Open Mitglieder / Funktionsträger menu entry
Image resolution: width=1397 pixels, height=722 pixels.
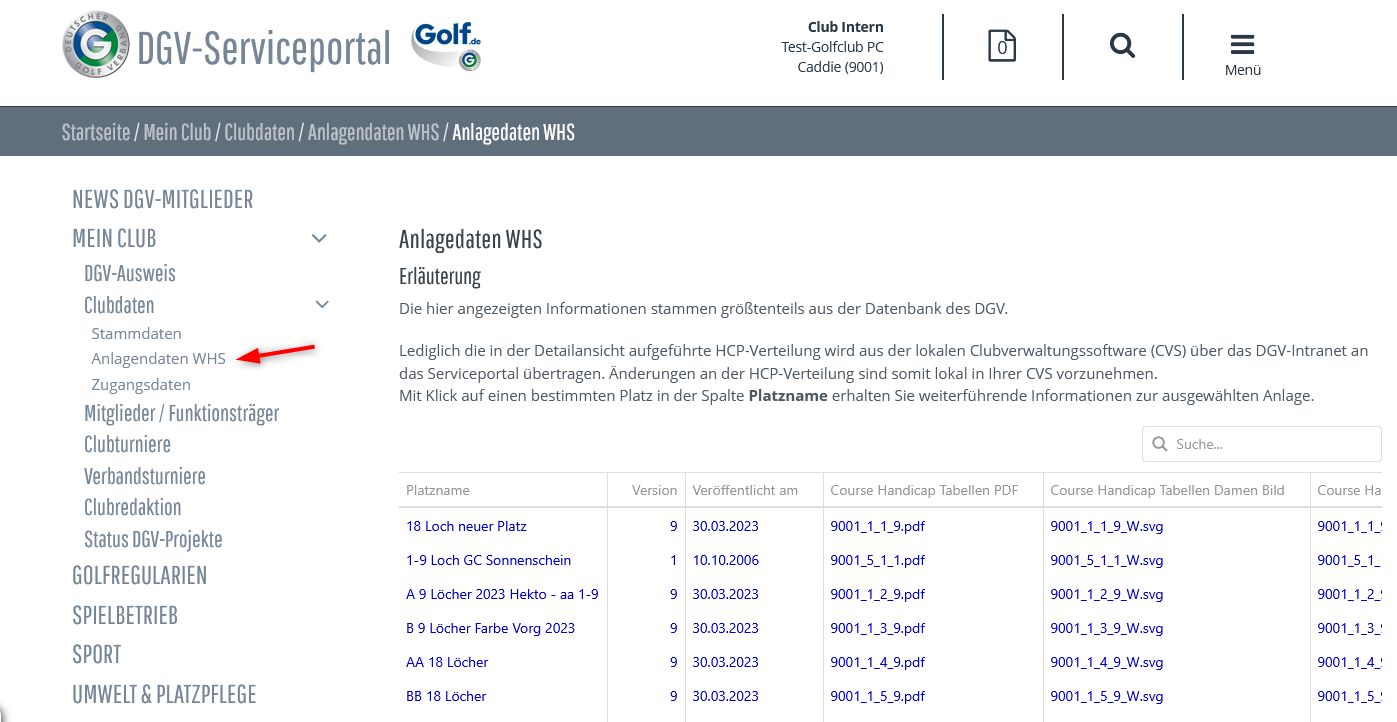point(181,413)
